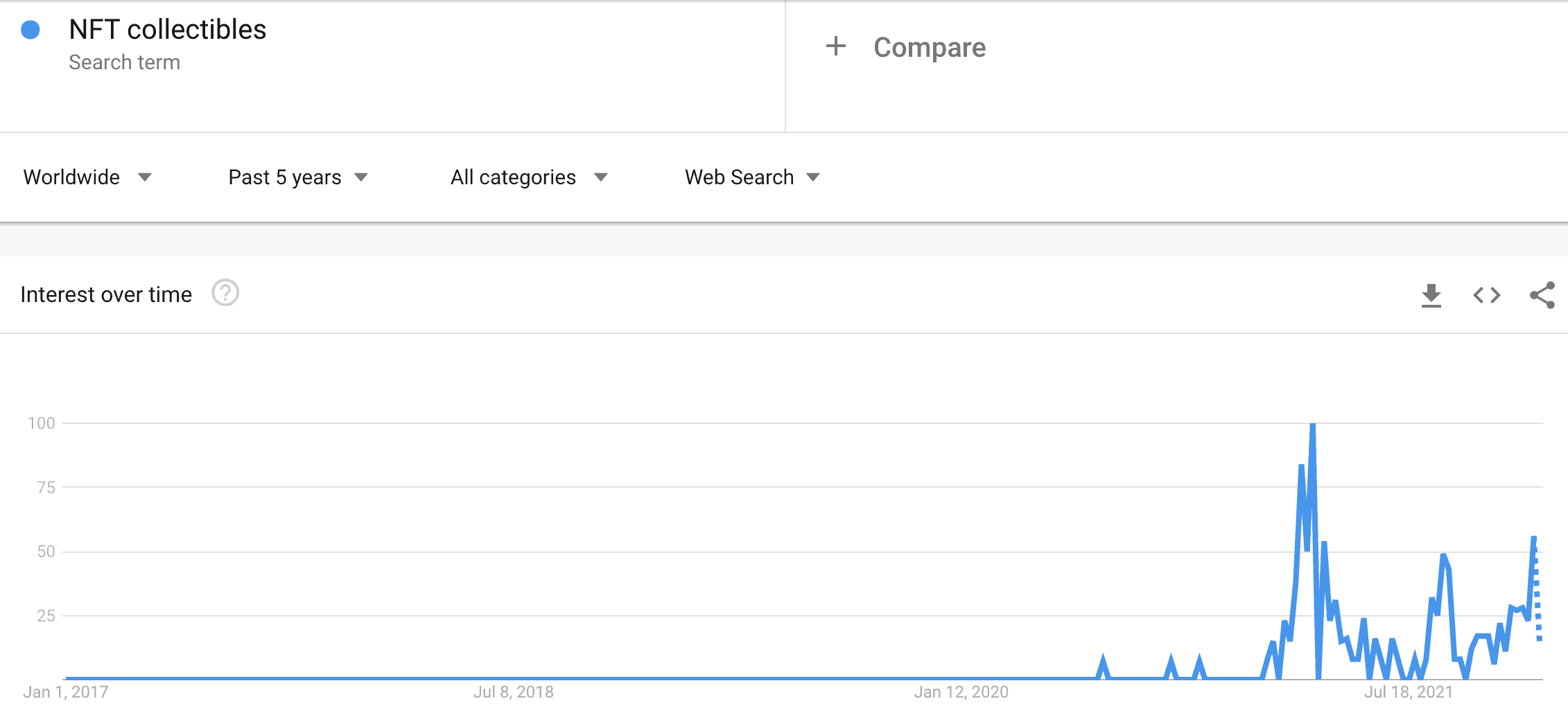Click the embed code icon
The image size is (1568, 708).
pyautogui.click(x=1486, y=296)
